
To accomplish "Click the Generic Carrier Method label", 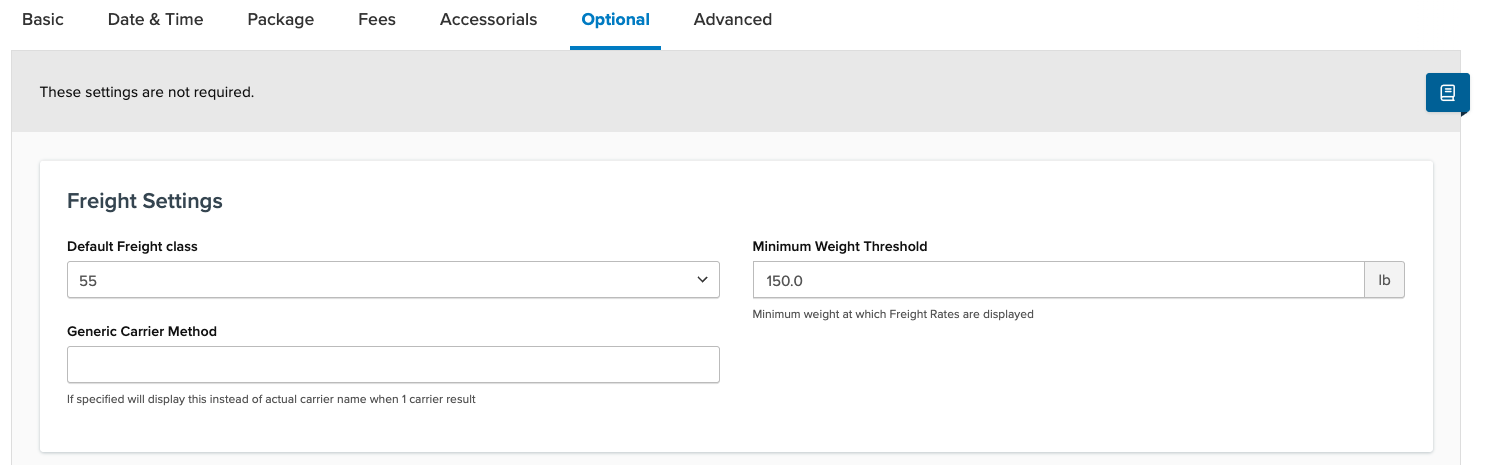I will 142,332.
